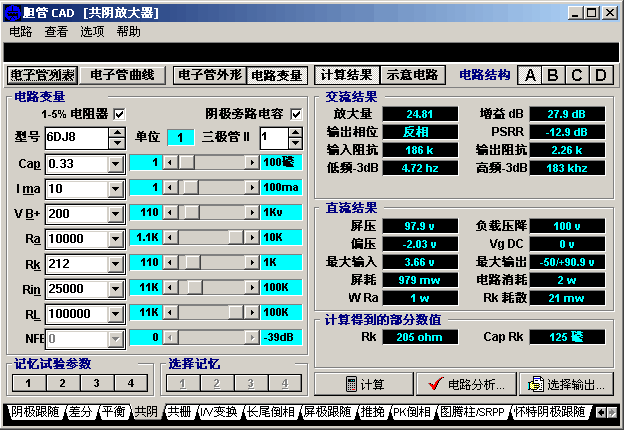The width and height of the screenshot is (624, 430).
Task: Toggle the 1-5% 电阻器 checkbox
Action: coord(119,114)
